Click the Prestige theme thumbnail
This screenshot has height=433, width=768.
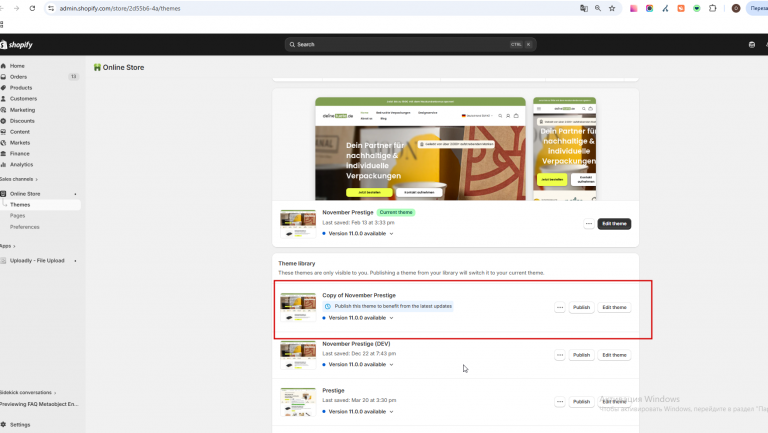coord(298,402)
